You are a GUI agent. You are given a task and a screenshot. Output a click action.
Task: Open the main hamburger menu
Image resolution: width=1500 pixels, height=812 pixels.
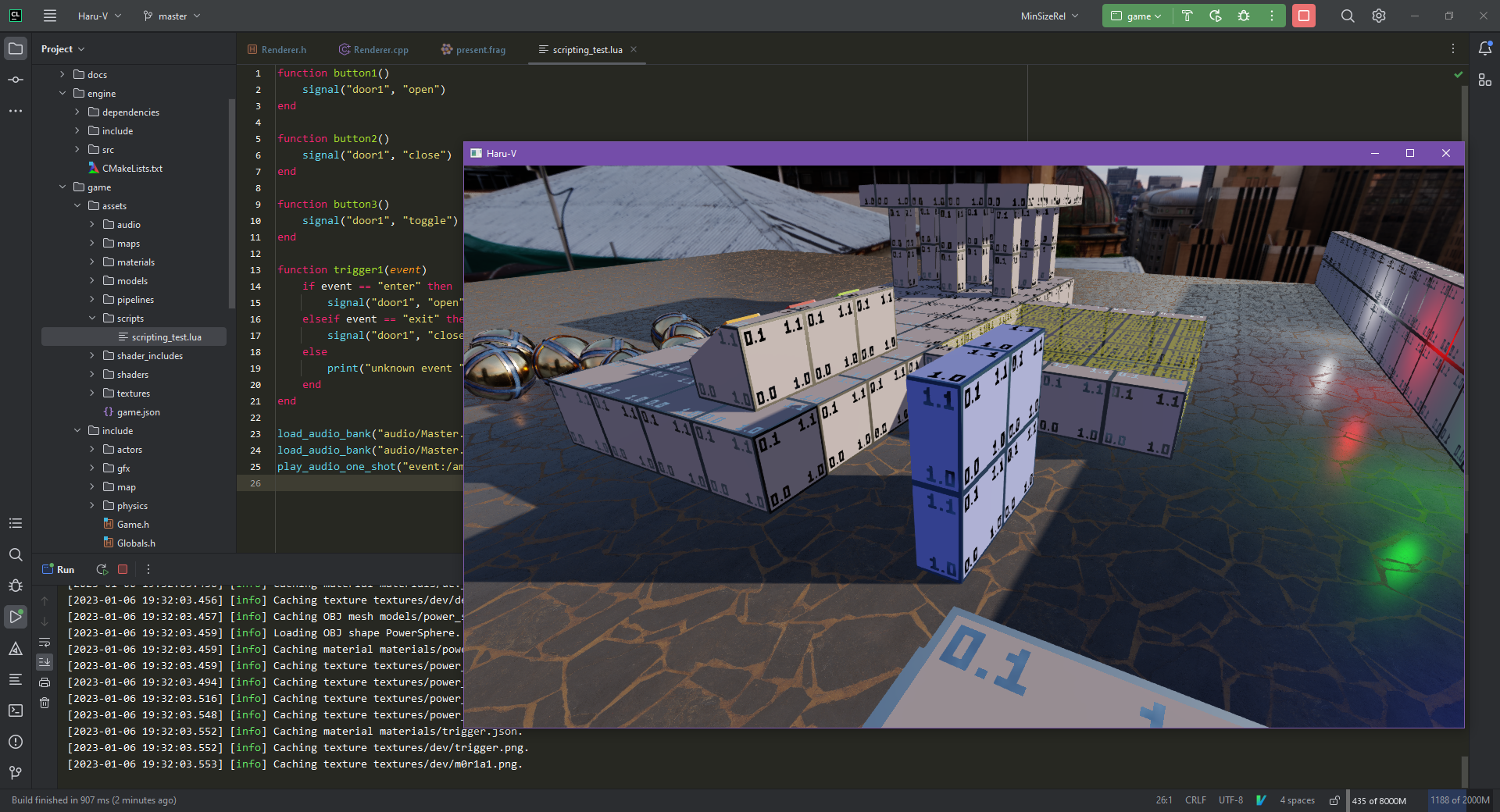50,16
